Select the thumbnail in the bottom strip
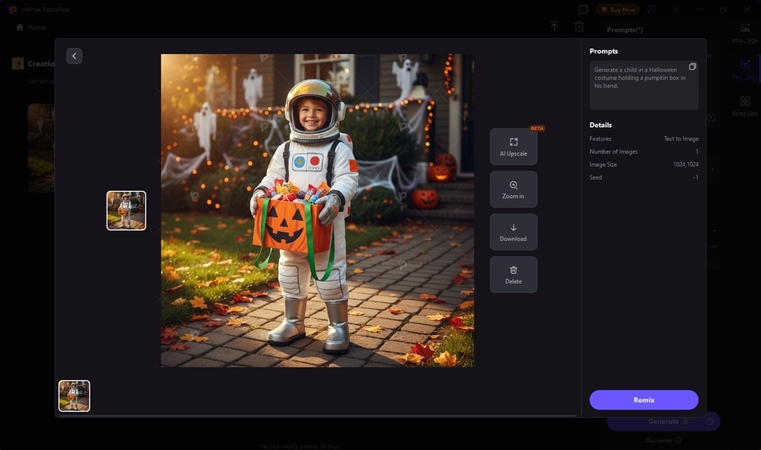Image resolution: width=761 pixels, height=450 pixels. click(74, 396)
